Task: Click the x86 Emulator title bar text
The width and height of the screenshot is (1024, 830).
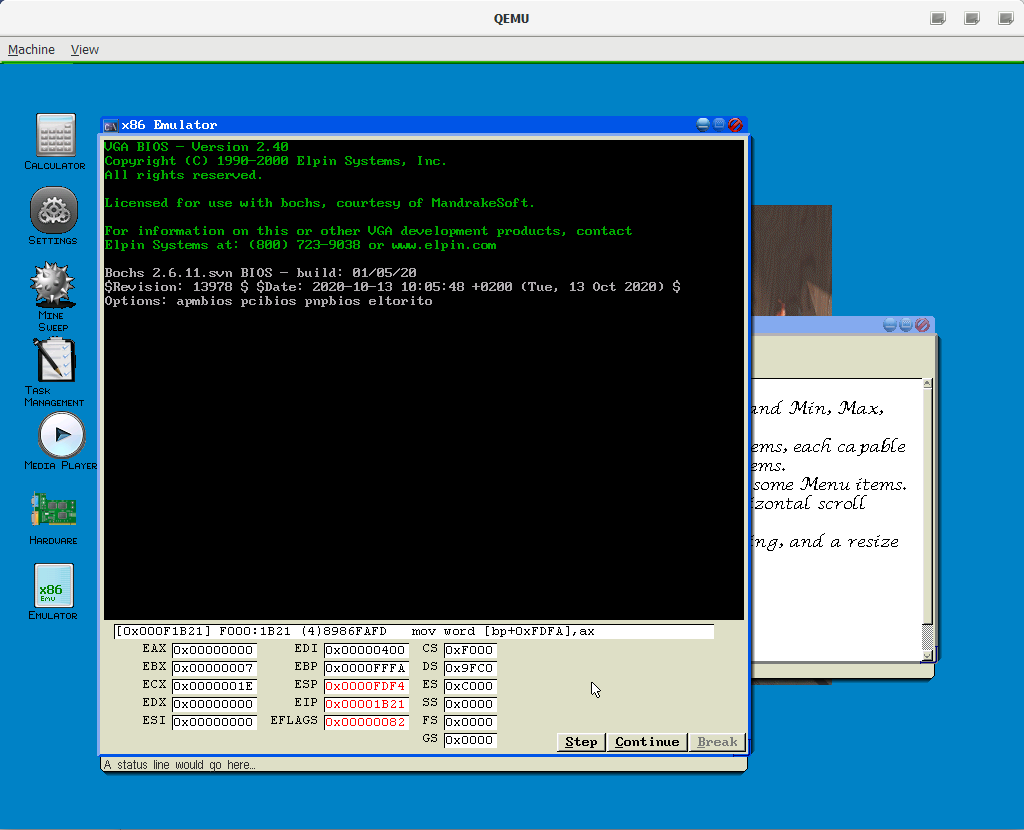Action: 169,125
